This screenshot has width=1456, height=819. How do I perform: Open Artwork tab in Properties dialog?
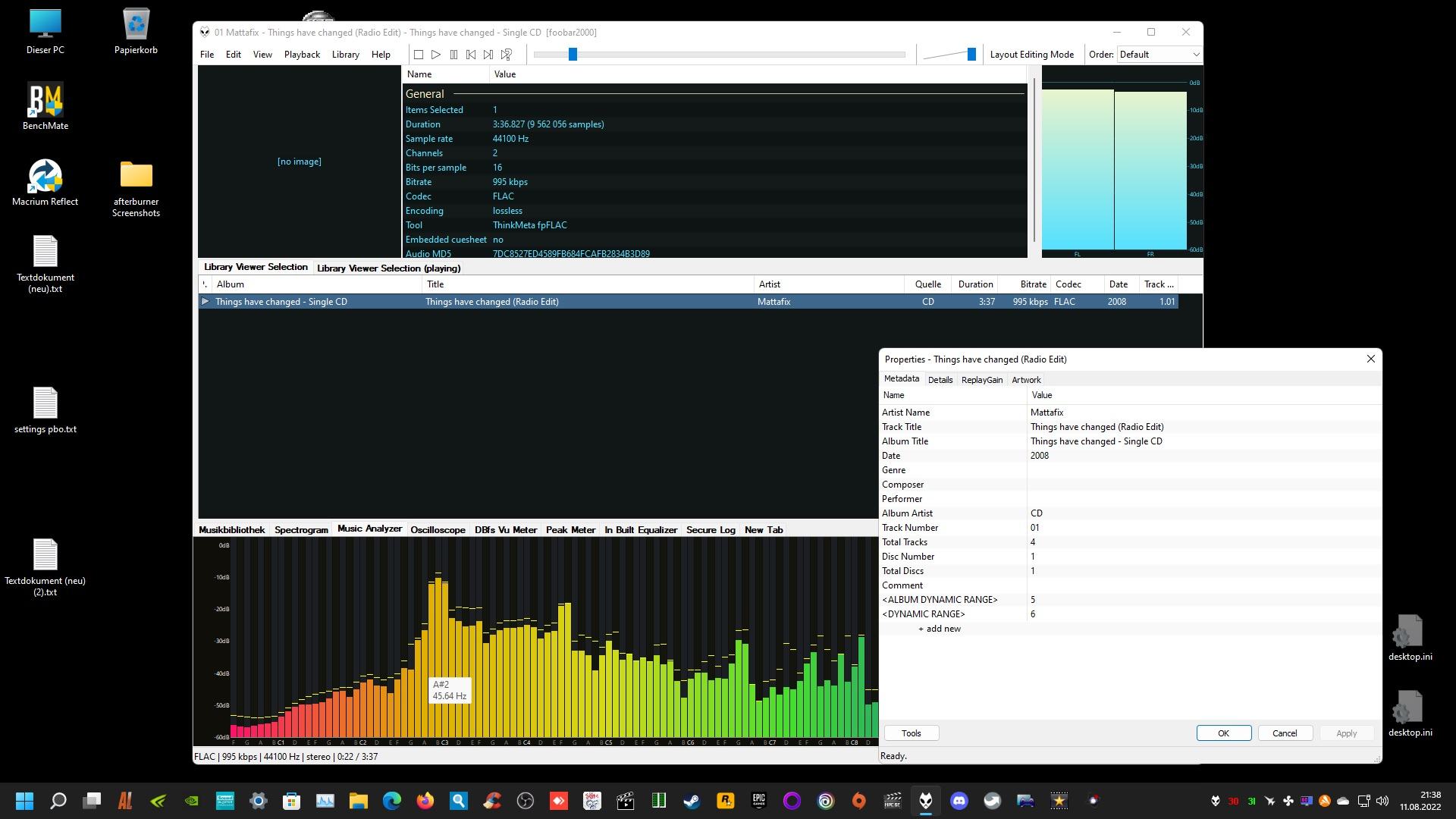click(1026, 380)
